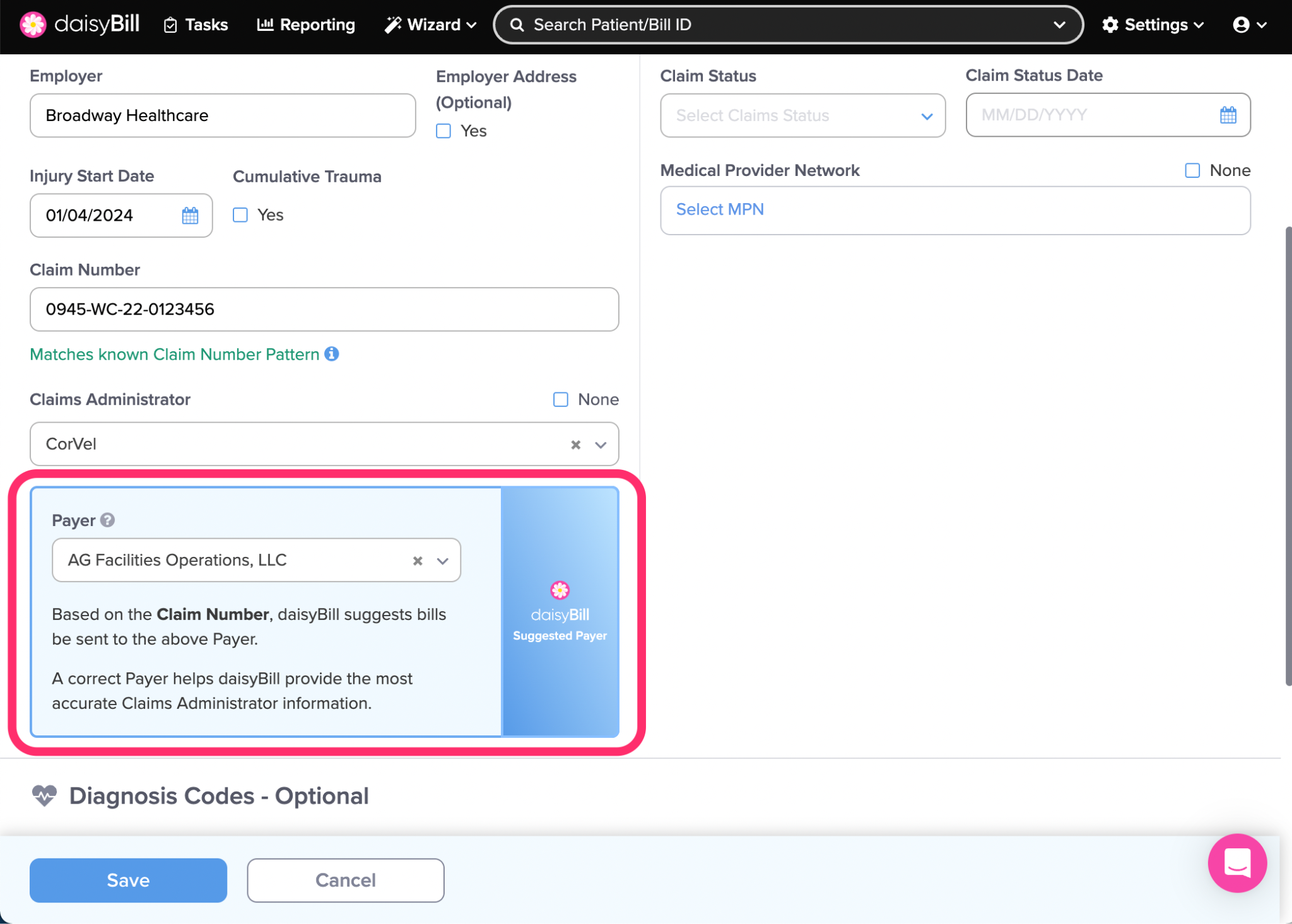Click the daisyBill flower logo
Image resolution: width=1292 pixels, height=924 pixels.
33,25
